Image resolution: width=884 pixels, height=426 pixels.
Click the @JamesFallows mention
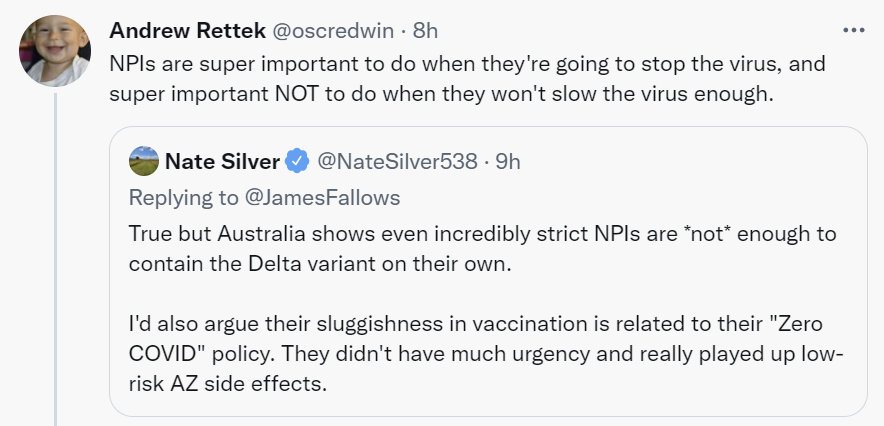click(324, 197)
